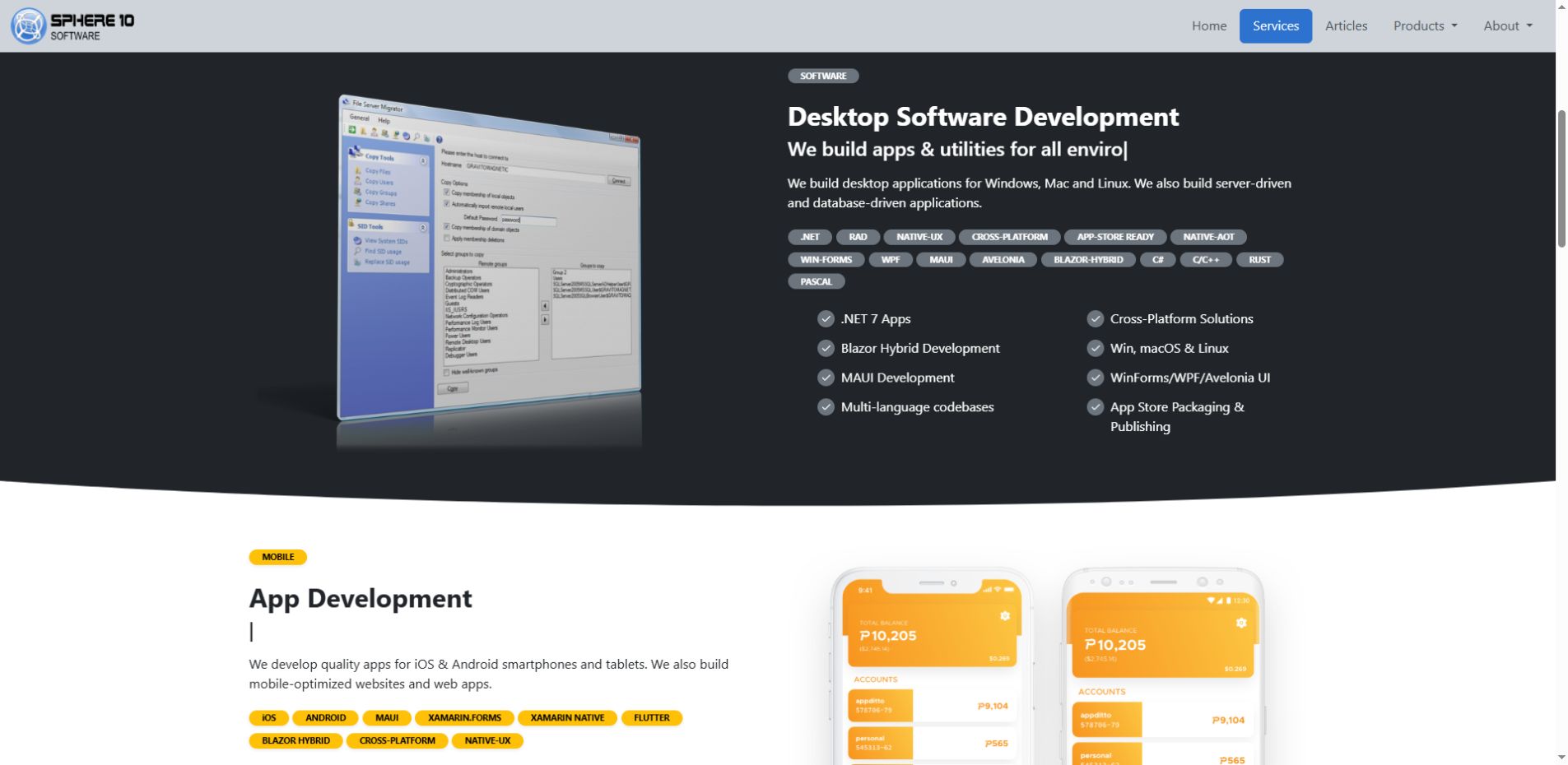The image size is (1568, 765).
Task: Click the yellow NATIVE-UX tag
Action: point(487,740)
